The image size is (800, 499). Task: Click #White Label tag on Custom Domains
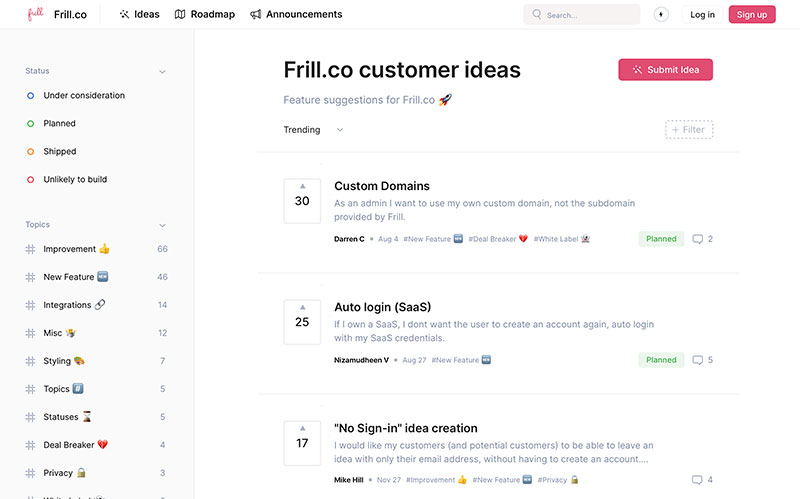(x=562, y=239)
